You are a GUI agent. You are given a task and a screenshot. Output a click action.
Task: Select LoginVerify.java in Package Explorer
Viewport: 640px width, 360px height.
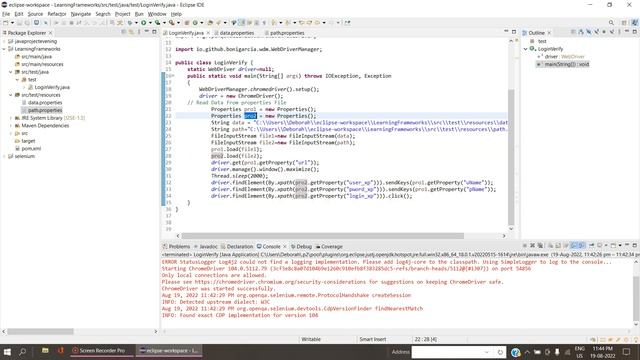52,87
